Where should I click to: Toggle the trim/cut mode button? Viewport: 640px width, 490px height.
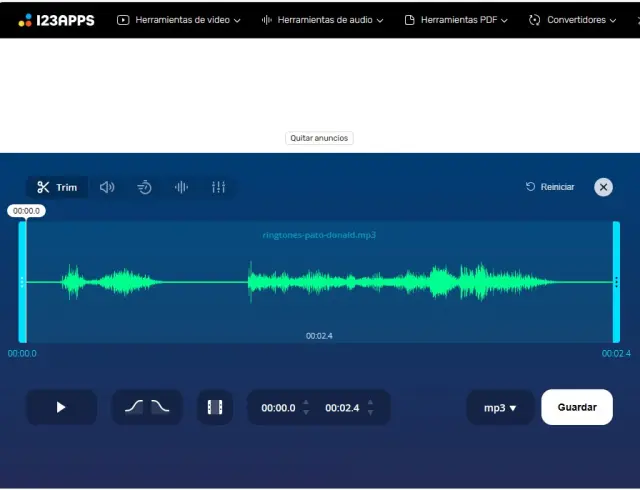point(215,407)
